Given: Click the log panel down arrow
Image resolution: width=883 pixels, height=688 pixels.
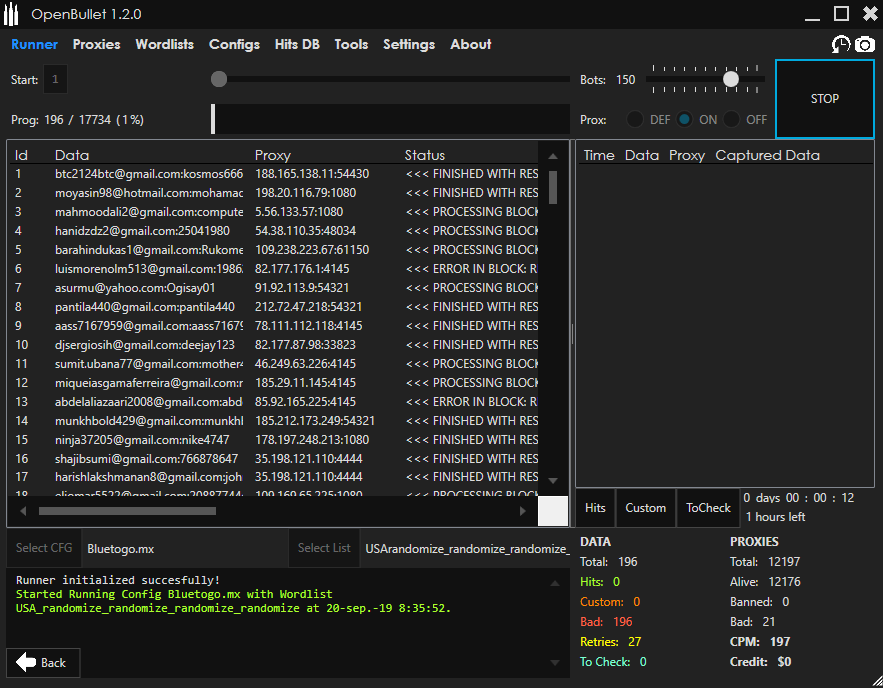Looking at the screenshot, I should pos(555,663).
